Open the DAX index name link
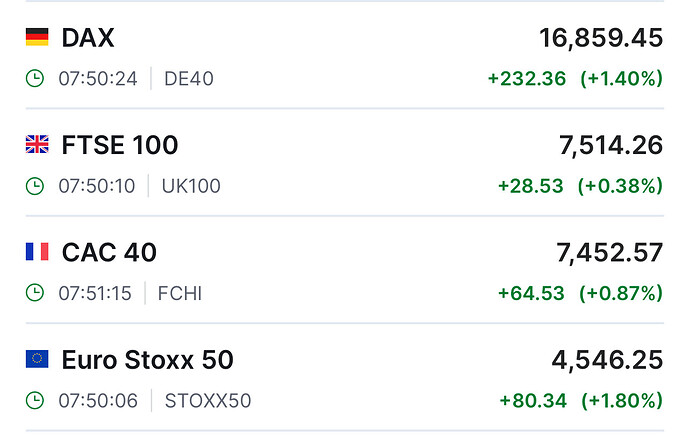The height and width of the screenshot is (437, 690). (88, 38)
